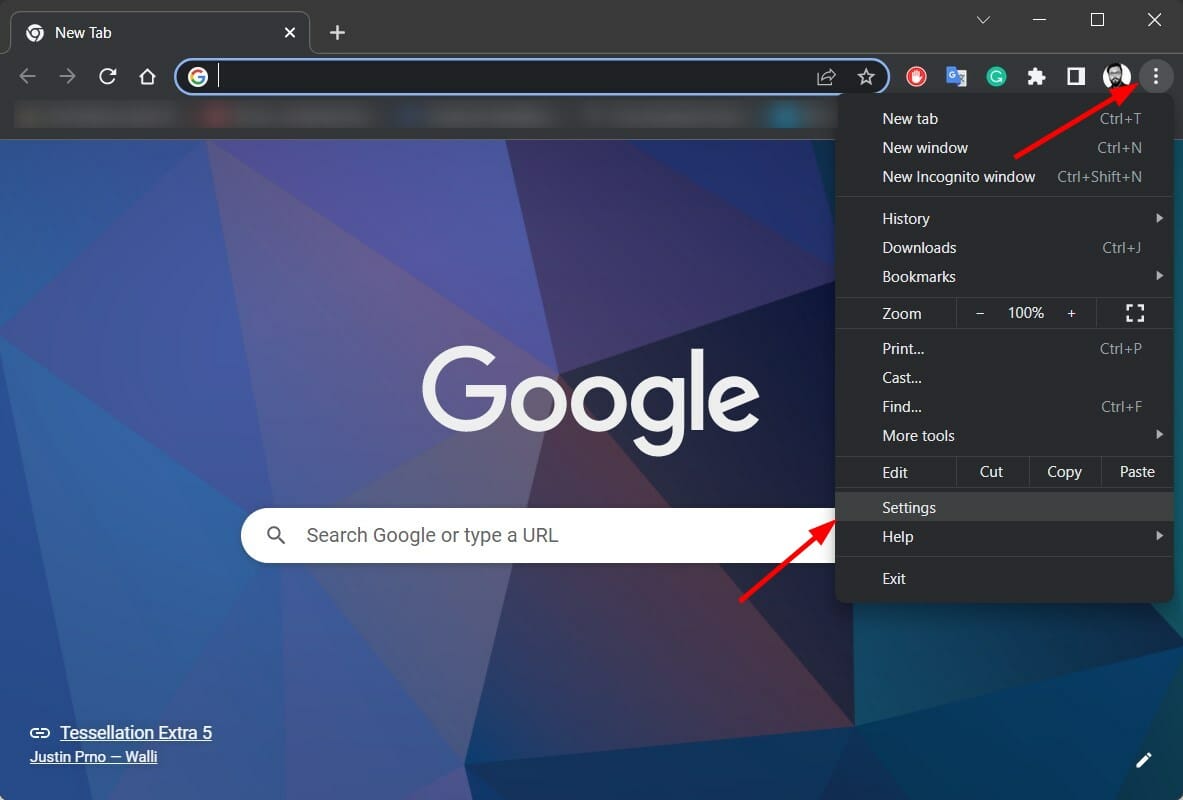Open the Google Translate extension
The height and width of the screenshot is (800, 1183).
pos(956,76)
